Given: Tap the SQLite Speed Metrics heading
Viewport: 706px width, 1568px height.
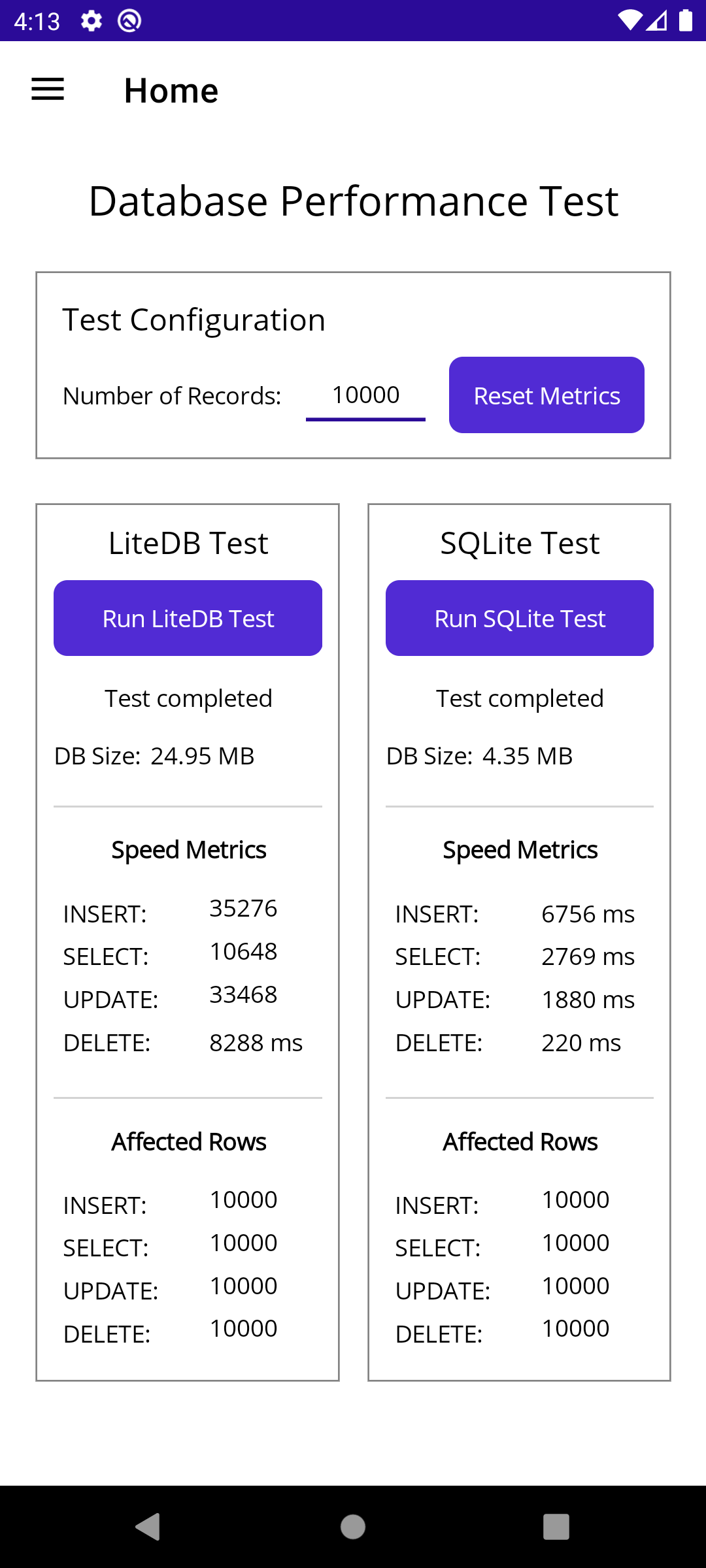Looking at the screenshot, I should click(x=520, y=850).
